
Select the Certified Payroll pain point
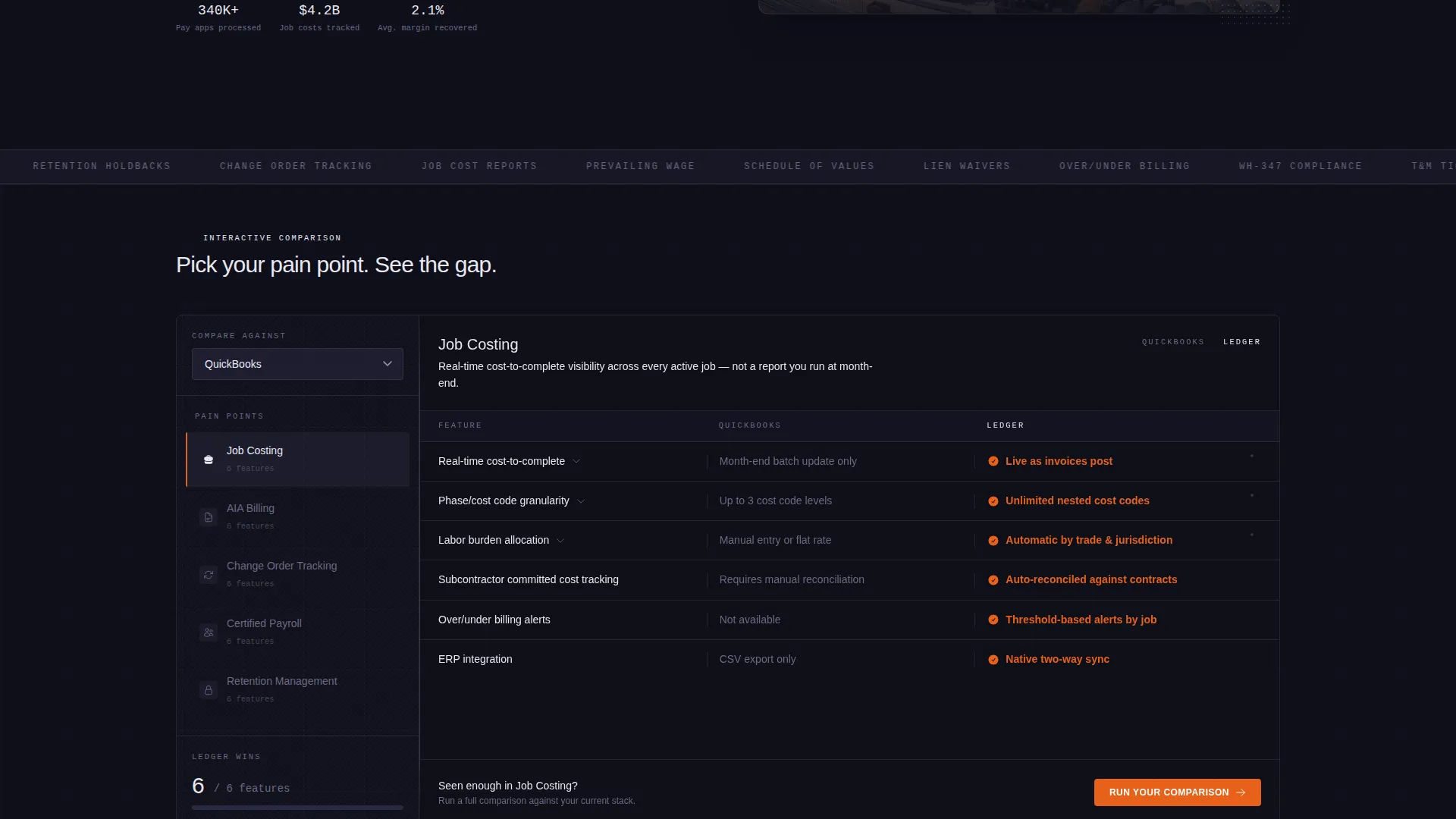coord(297,632)
